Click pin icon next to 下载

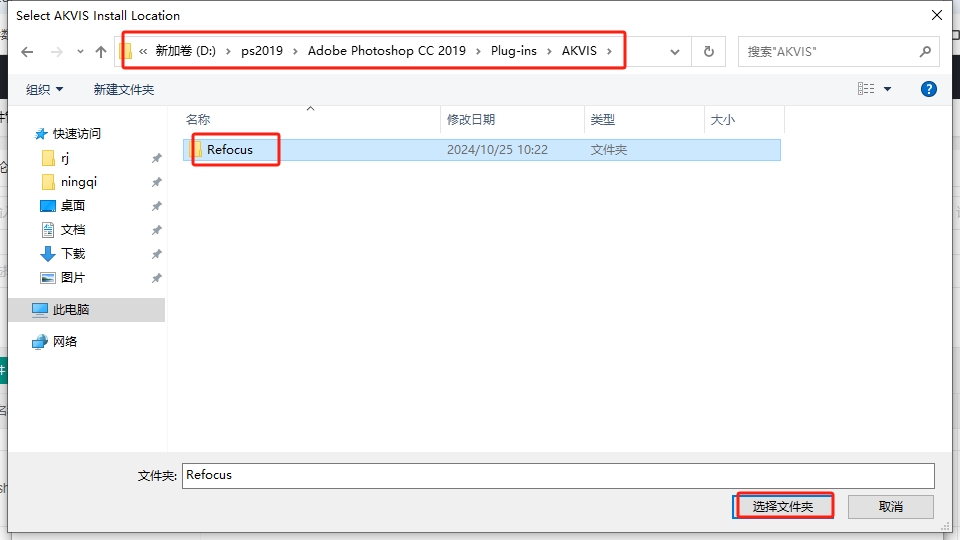click(x=157, y=253)
